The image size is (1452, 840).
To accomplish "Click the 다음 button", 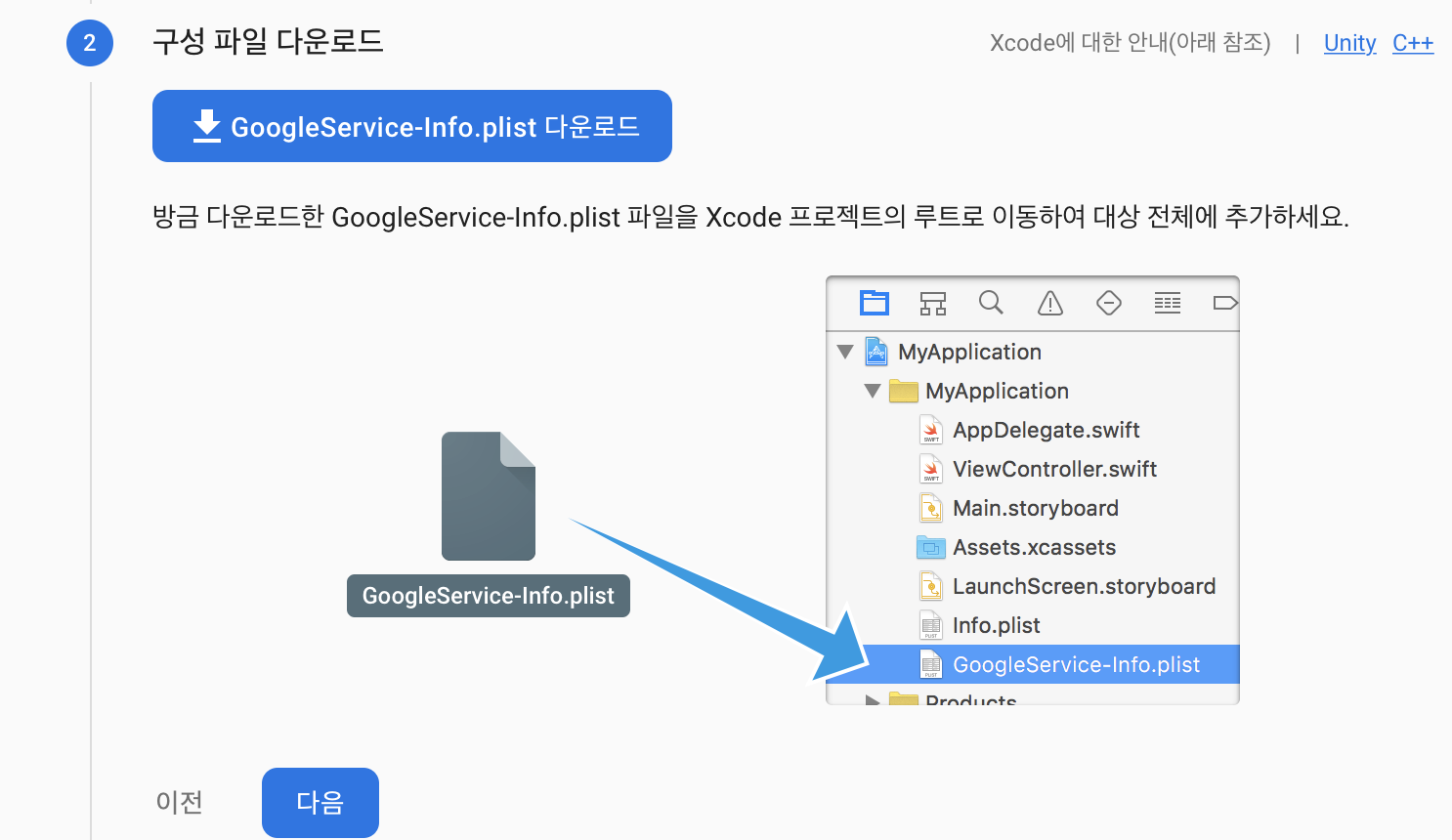I will (320, 802).
